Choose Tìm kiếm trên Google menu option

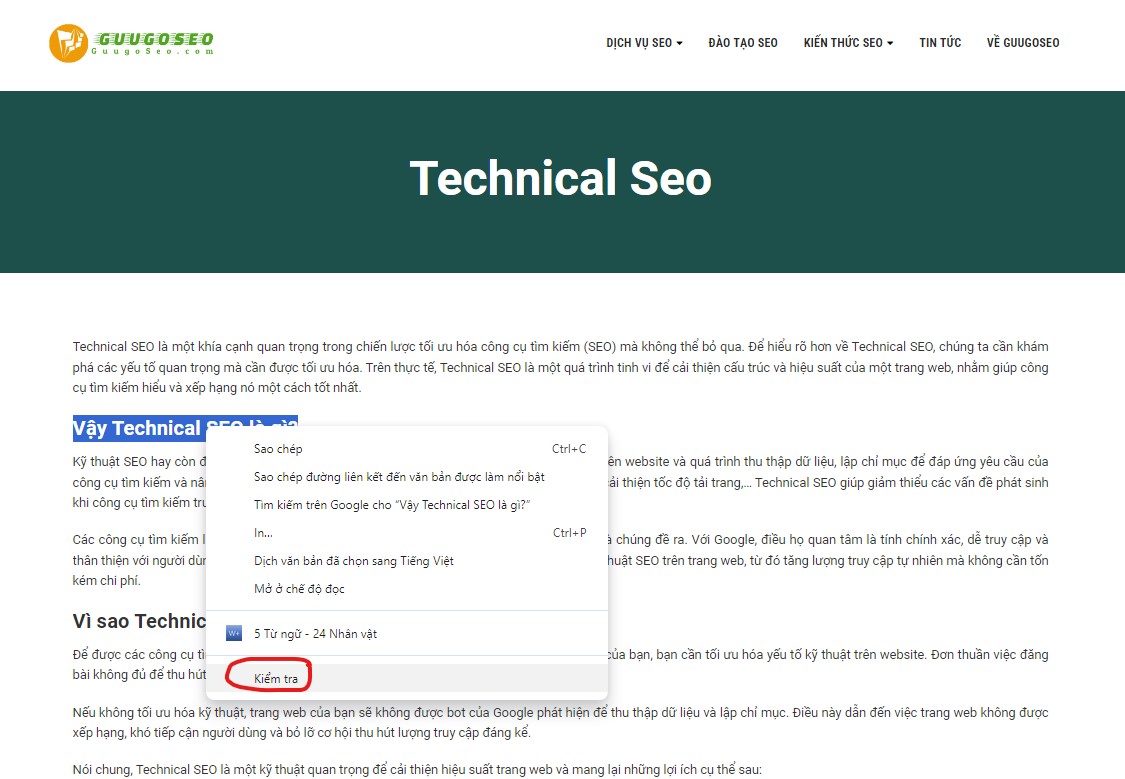click(391, 505)
